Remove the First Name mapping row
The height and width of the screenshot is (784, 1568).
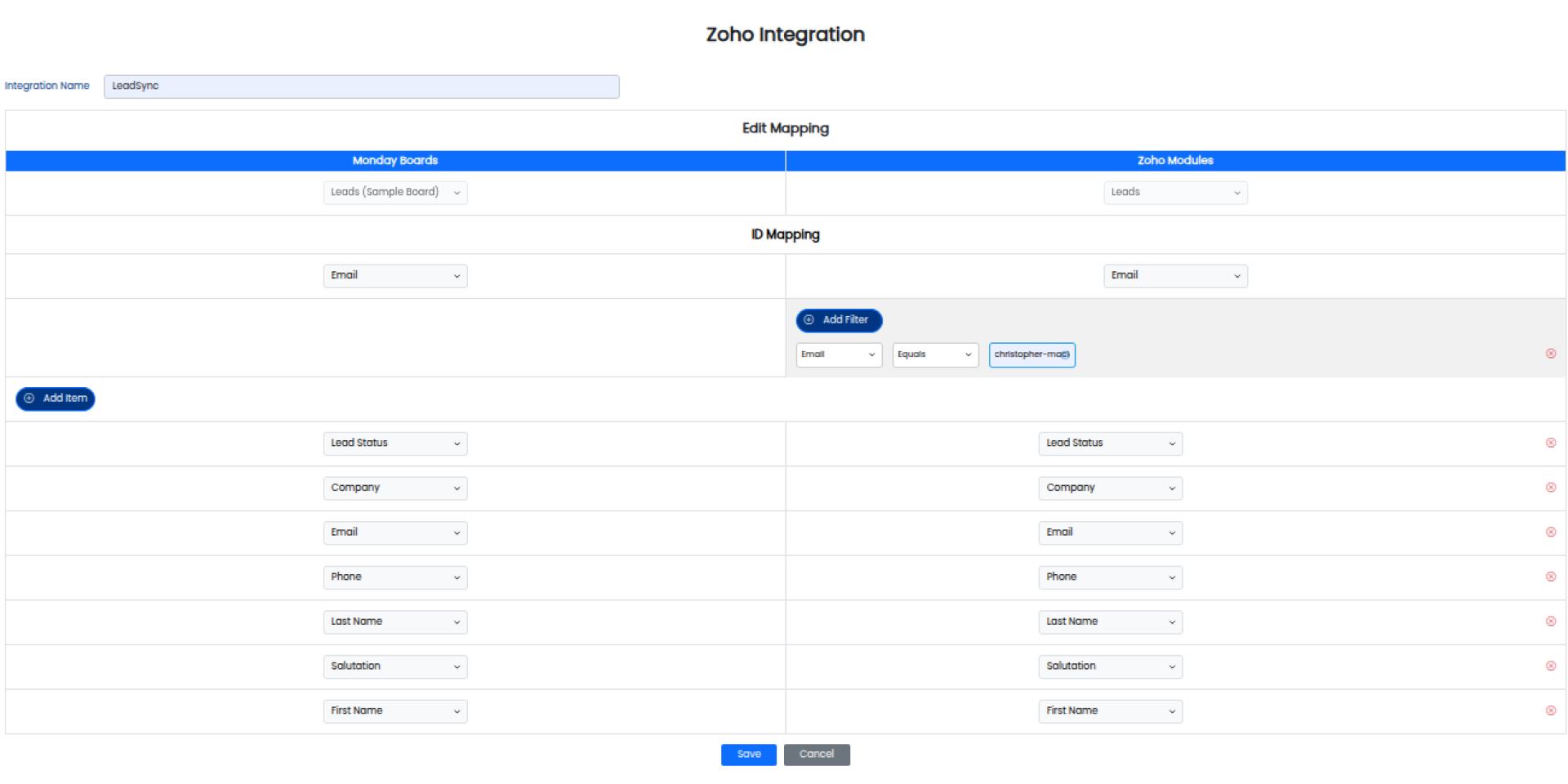pos(1550,710)
